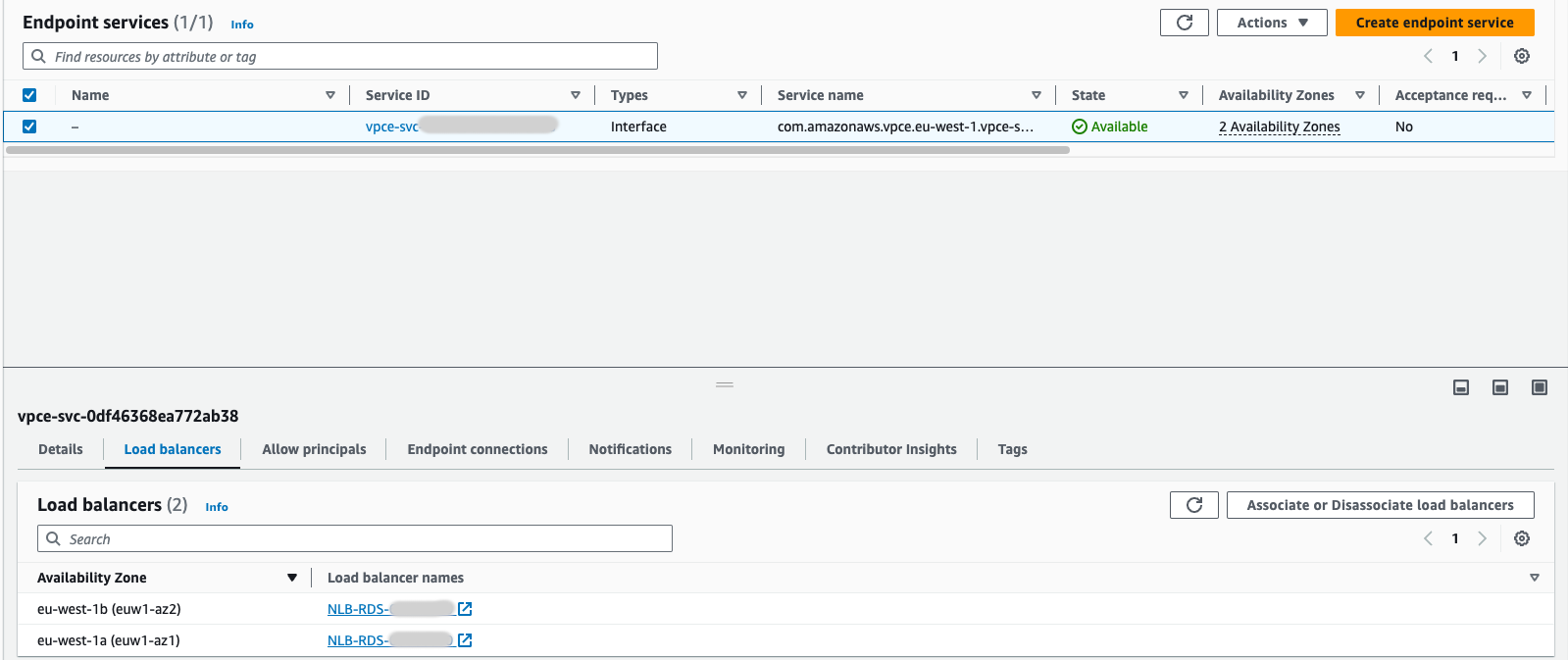Open the Tags tab
Image resolution: width=1568 pixels, height=660 pixels.
1013,449
